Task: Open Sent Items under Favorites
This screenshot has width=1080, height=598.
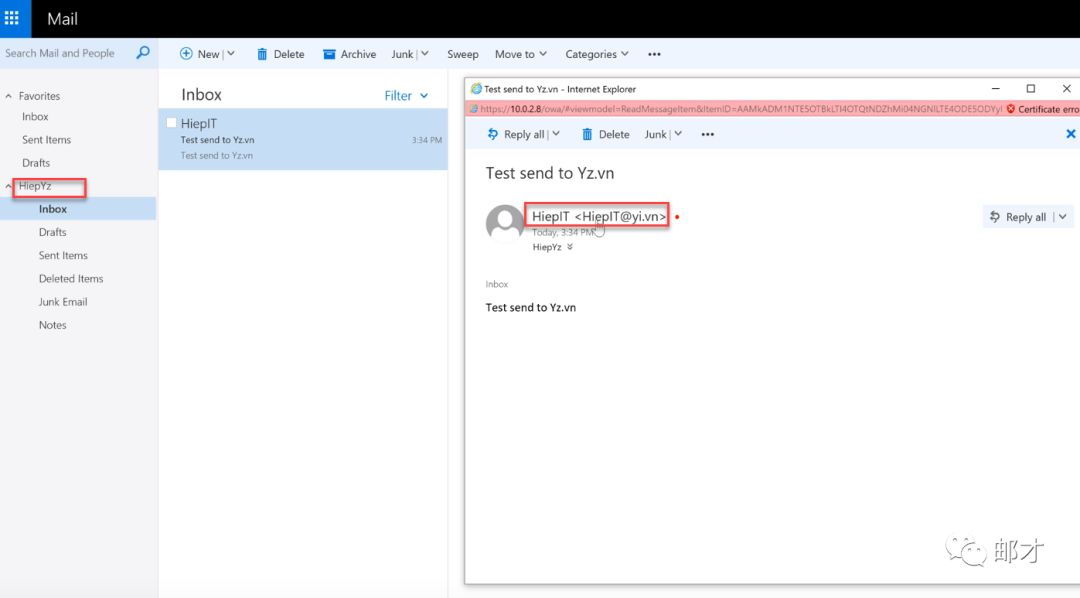Action: (46, 140)
